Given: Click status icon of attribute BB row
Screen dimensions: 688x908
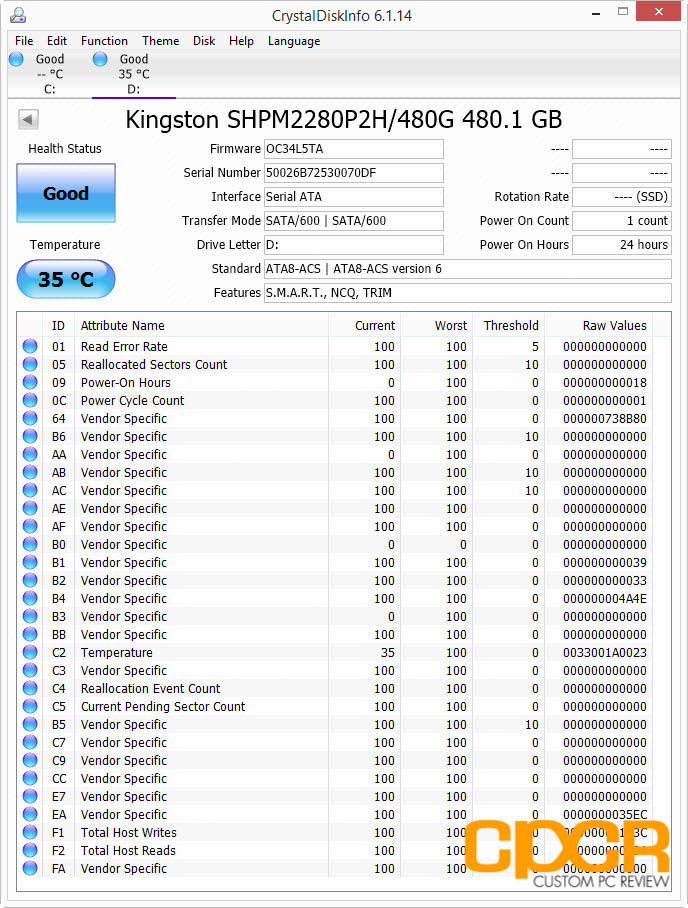Looking at the screenshot, I should (x=30, y=634).
